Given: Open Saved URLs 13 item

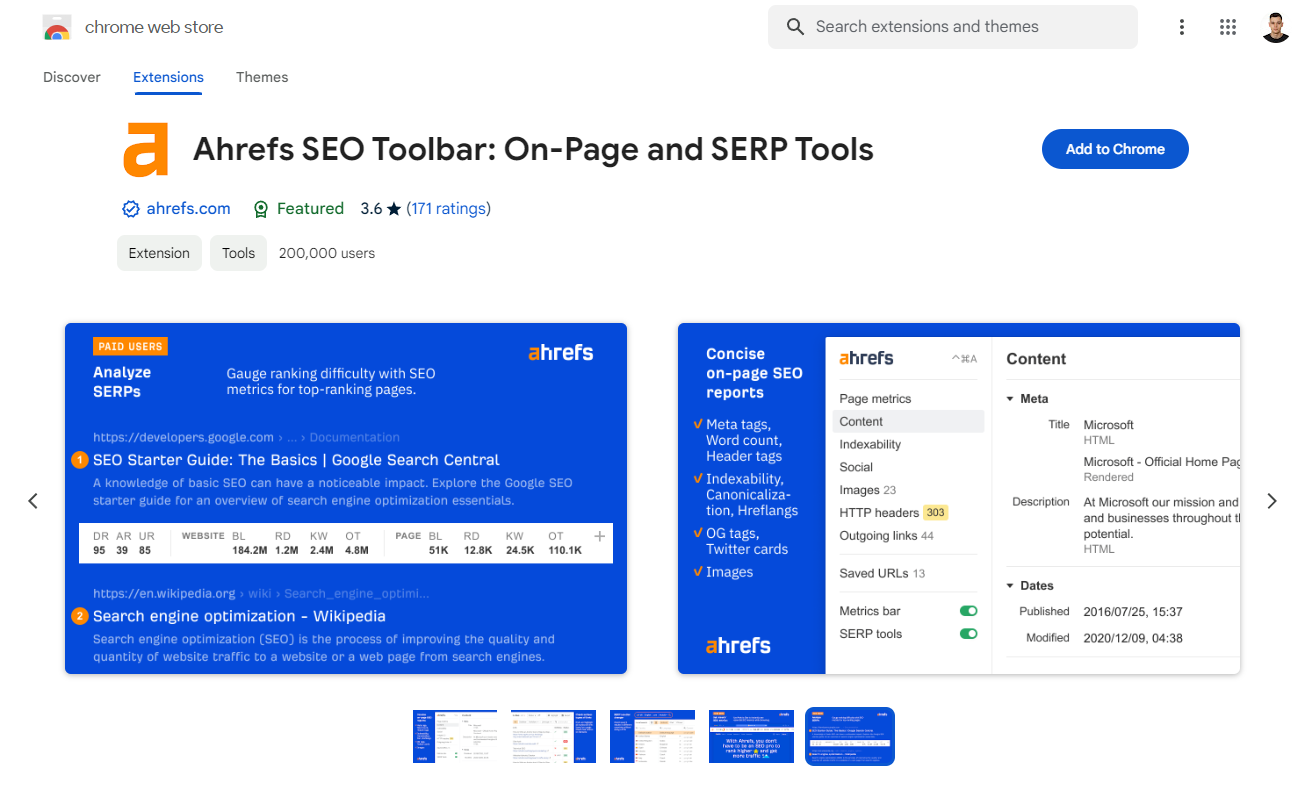Looking at the screenshot, I should 882,574.
